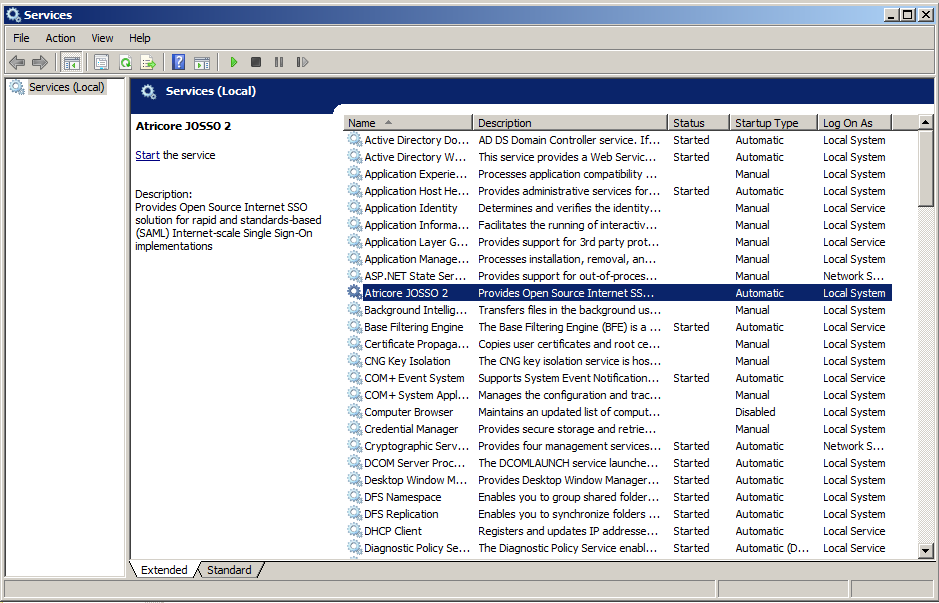Select the Application Manage… service name
This screenshot has width=939, height=603.
click(x=416, y=259)
